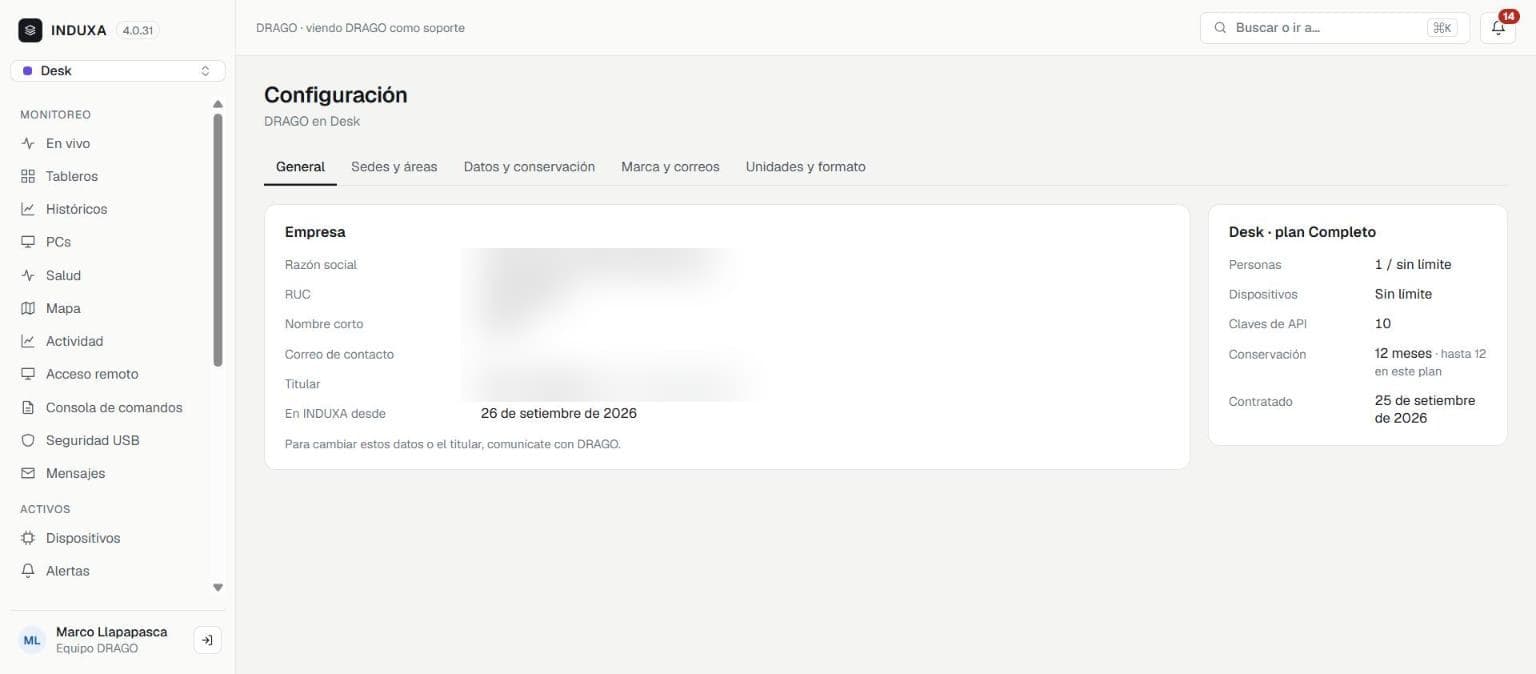Click the search magnifier icon
Image resolution: width=1536 pixels, height=674 pixels.
1220,28
